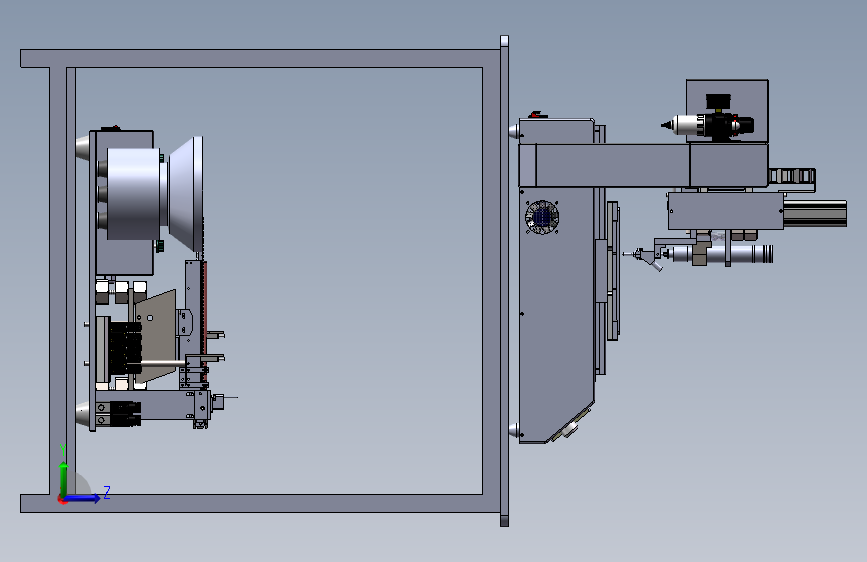Click the green Y axis arrow of the triad

pos(64,478)
